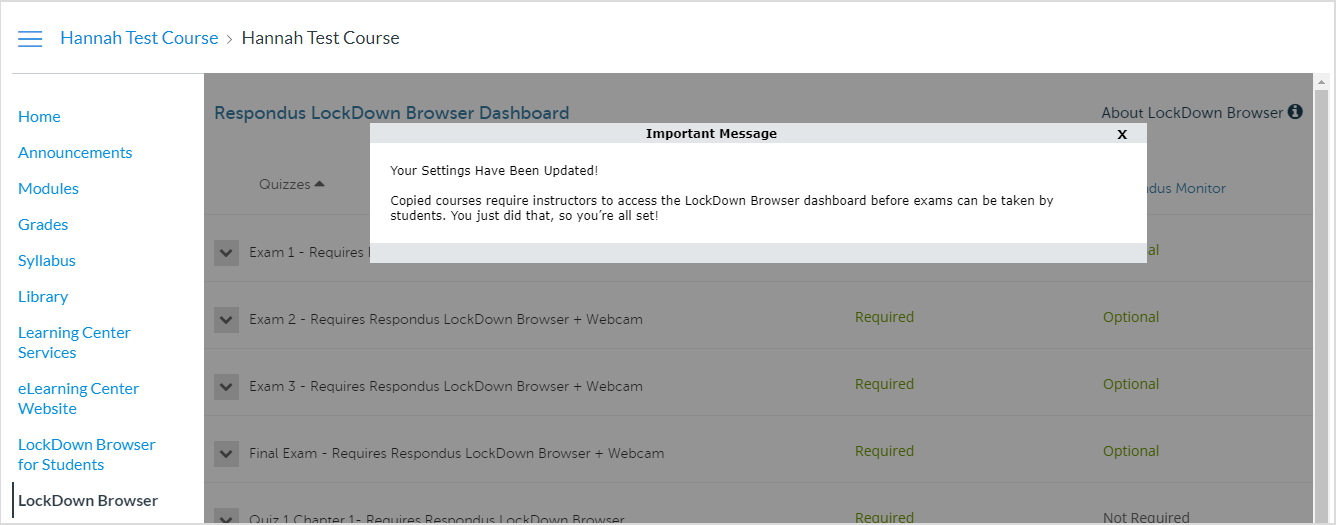Open Learning Center Services link
Image resolution: width=1336 pixels, height=525 pixels.
coord(74,342)
